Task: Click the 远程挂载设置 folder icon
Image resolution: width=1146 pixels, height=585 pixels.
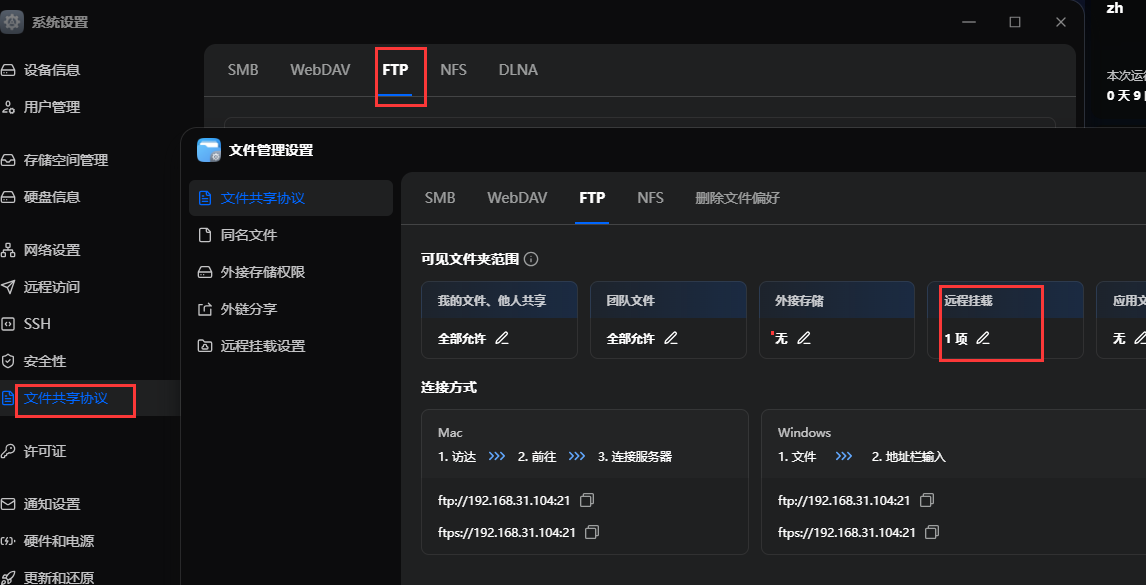Action: 205,346
